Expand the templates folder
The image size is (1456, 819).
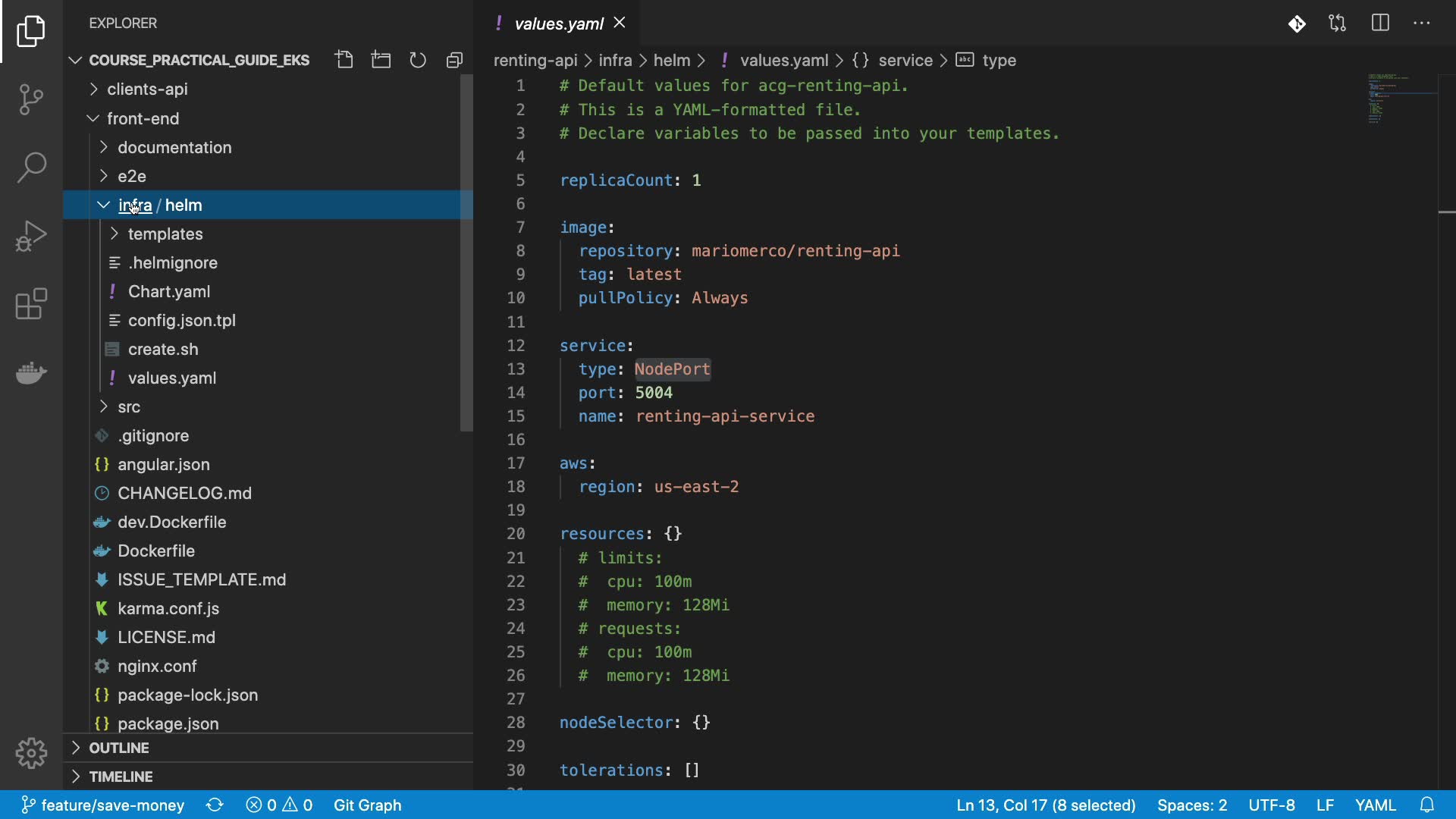click(165, 234)
